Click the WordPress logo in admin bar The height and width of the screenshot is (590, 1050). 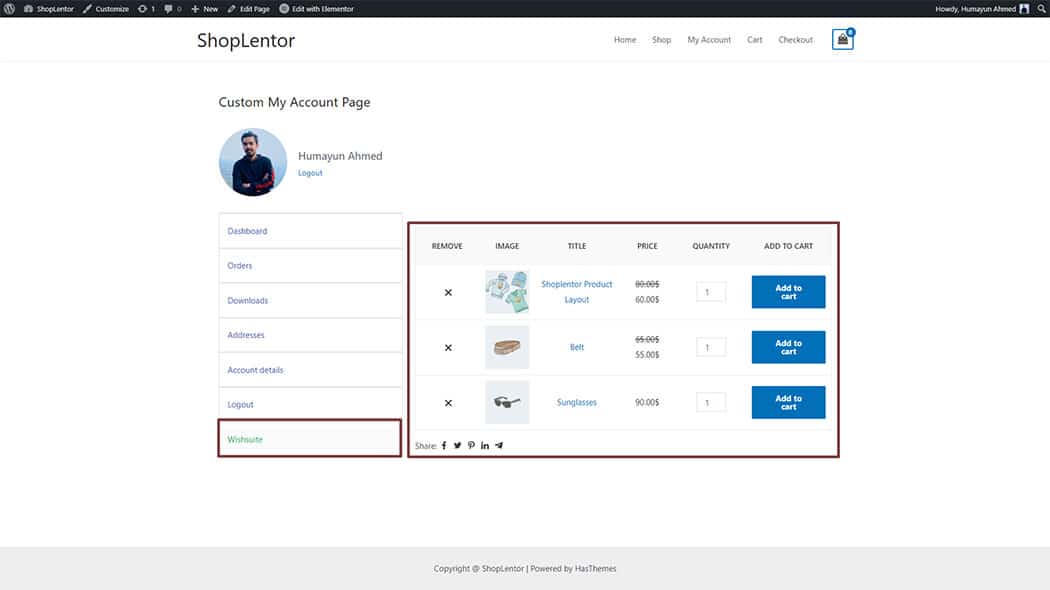tap(10, 9)
